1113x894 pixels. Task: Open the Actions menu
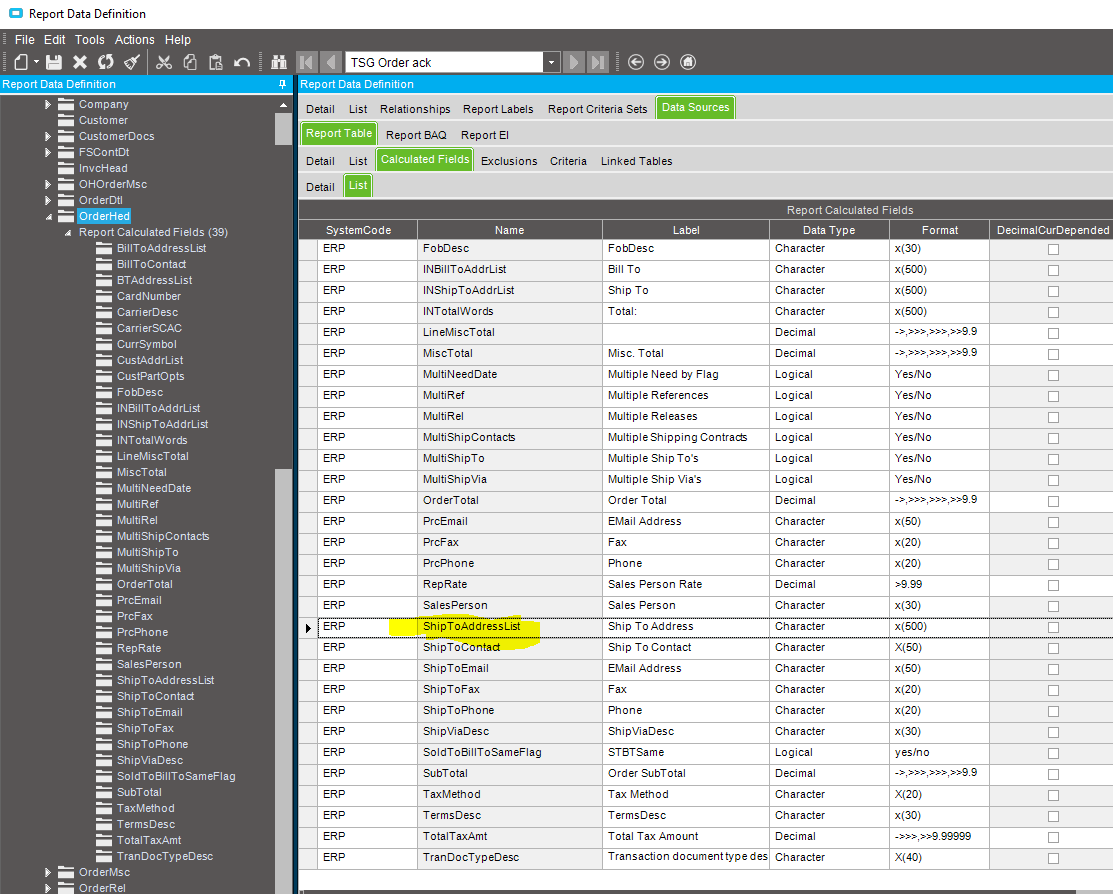click(x=134, y=40)
